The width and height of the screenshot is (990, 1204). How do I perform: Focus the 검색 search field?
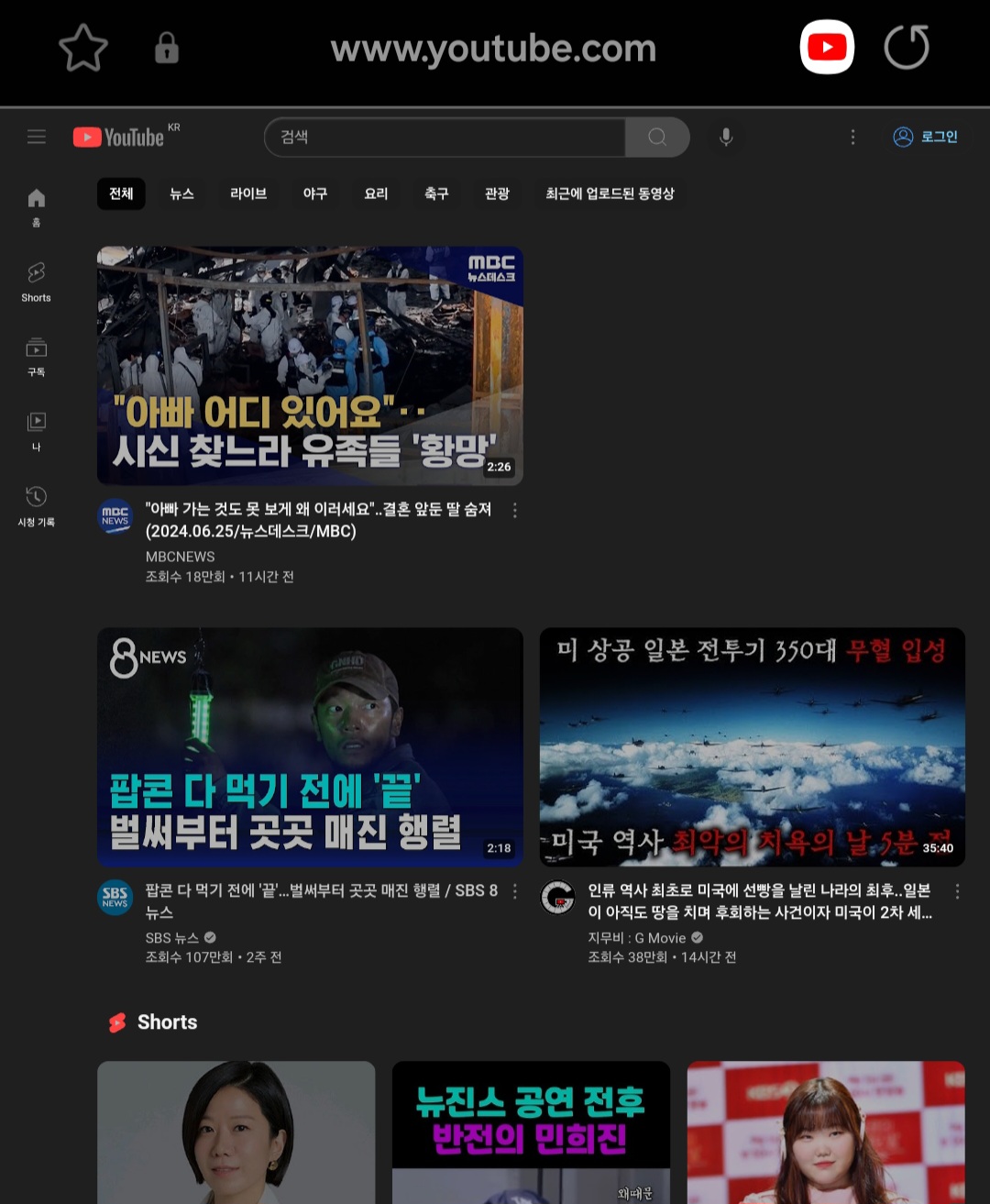tap(445, 137)
